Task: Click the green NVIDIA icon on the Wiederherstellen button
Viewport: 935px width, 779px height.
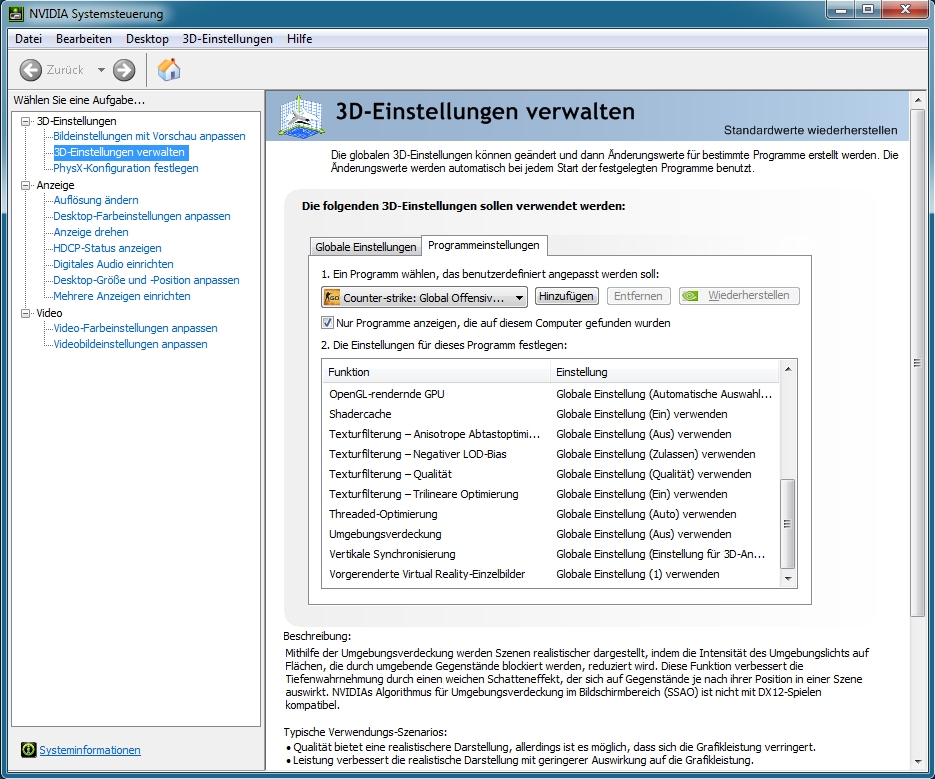Action: click(x=690, y=296)
